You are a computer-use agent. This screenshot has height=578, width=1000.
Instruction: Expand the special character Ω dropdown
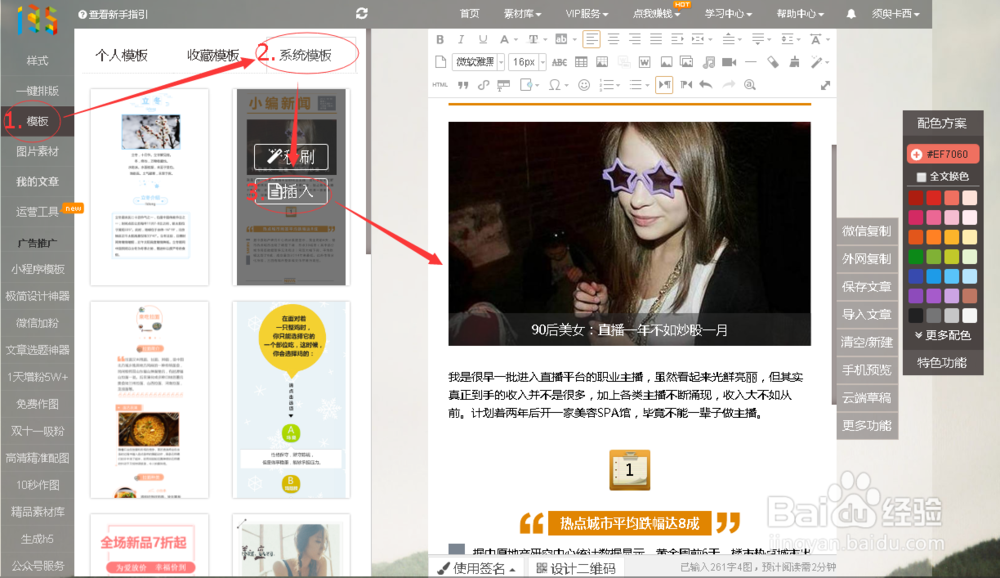click(566, 85)
